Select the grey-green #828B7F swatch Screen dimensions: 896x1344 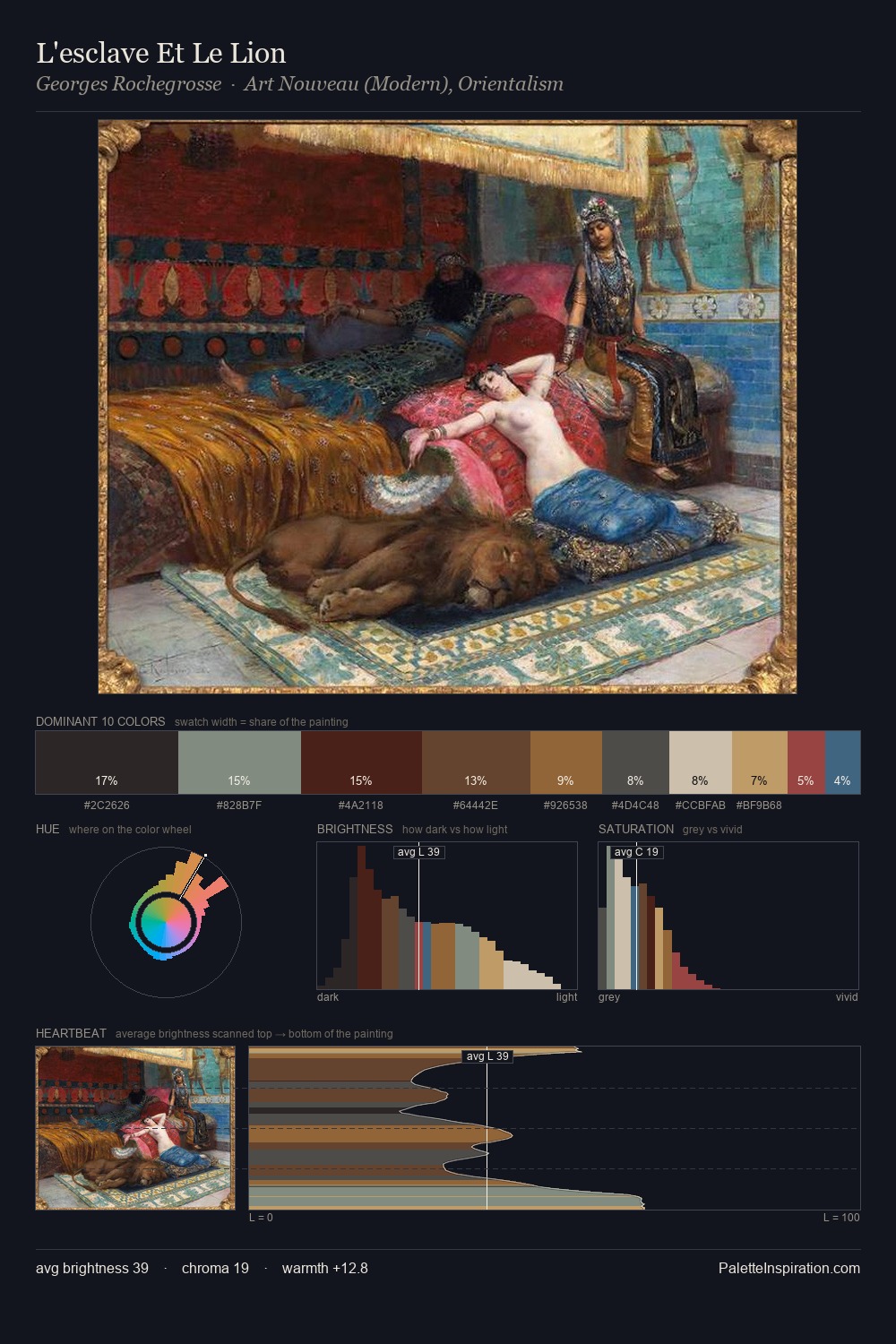coord(239,762)
